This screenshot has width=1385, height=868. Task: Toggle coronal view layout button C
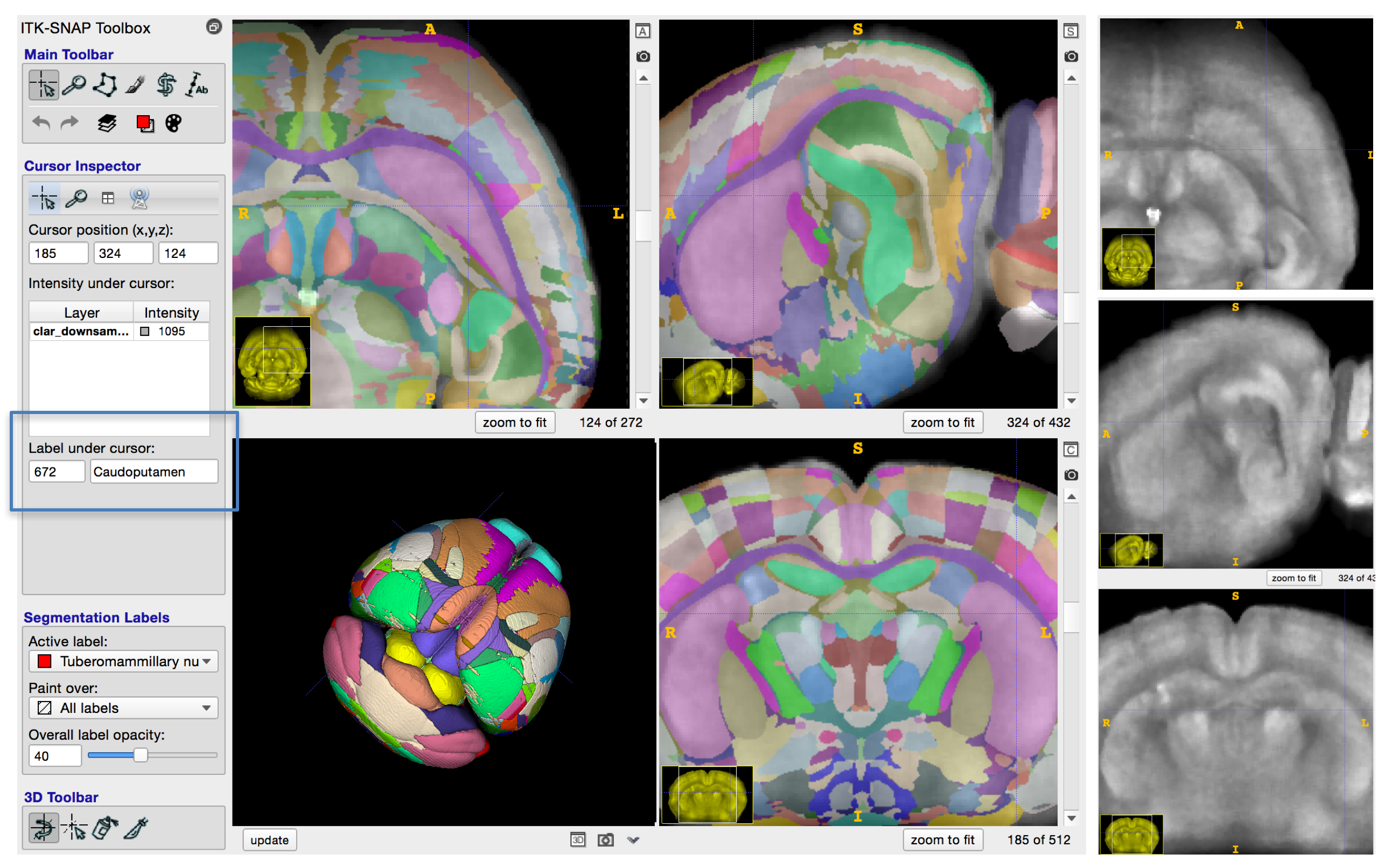pos(1071,450)
